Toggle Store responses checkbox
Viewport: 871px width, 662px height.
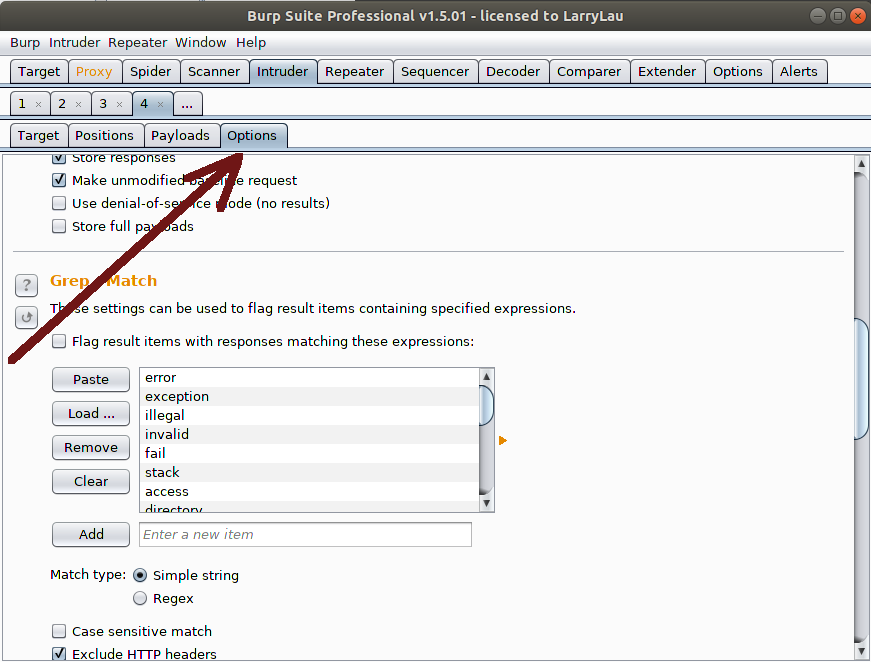click(59, 158)
